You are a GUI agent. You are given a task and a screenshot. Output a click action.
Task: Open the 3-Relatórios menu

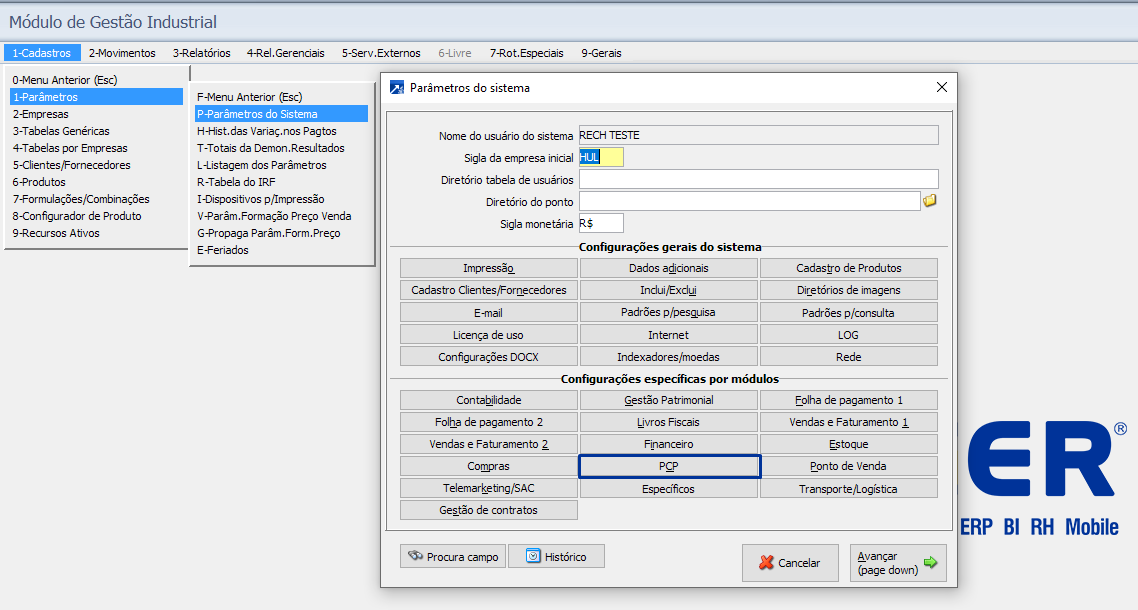tap(201, 53)
